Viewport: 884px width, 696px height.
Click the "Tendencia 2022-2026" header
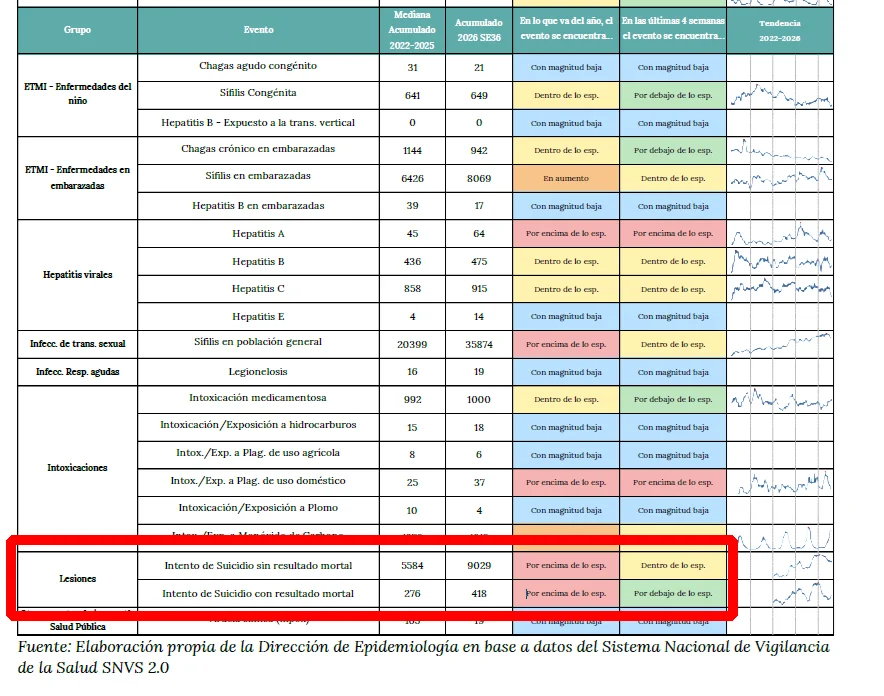coord(780,30)
